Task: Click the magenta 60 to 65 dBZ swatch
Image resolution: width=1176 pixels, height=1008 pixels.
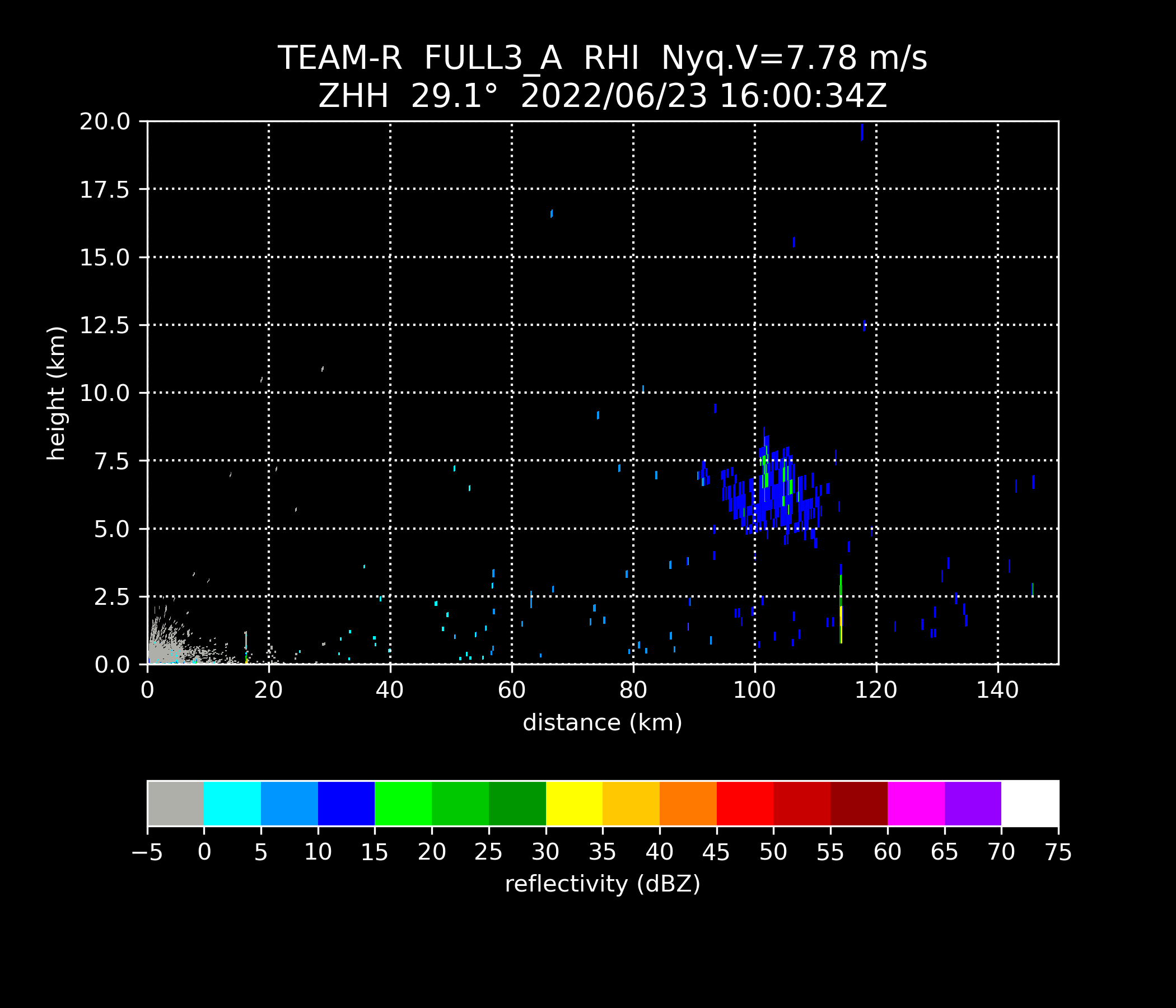Action: [916, 803]
